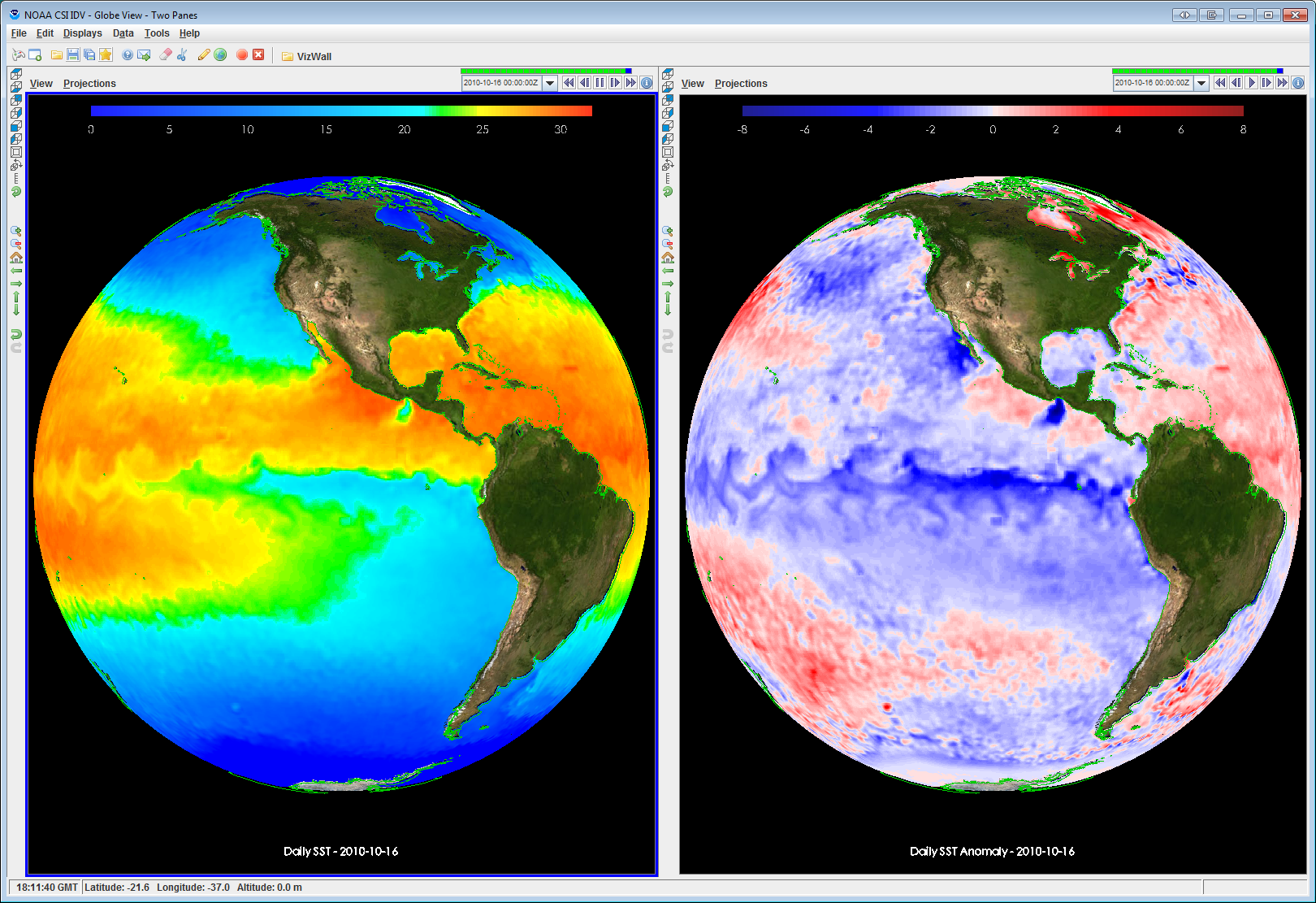
Task: Open the right pane View menu
Action: pos(692,84)
